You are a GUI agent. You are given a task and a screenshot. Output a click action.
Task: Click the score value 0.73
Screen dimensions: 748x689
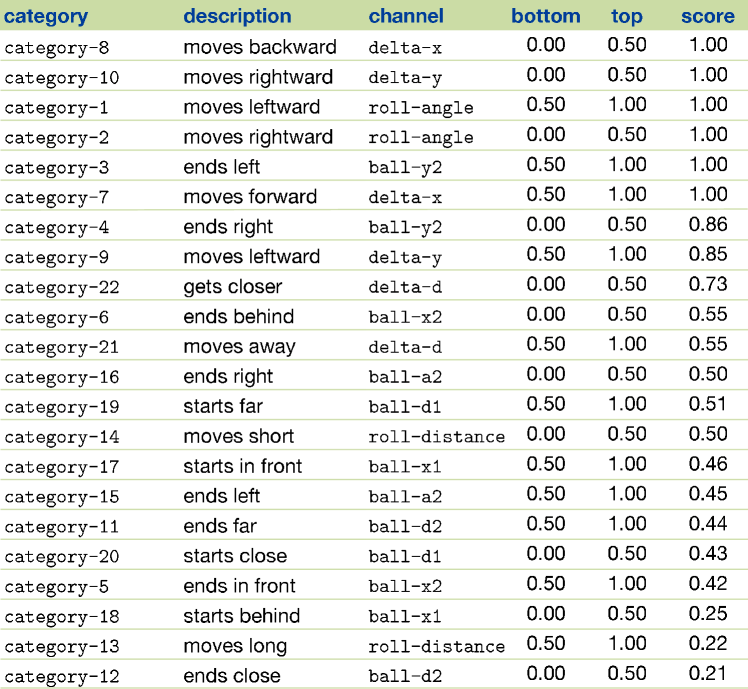click(x=708, y=284)
